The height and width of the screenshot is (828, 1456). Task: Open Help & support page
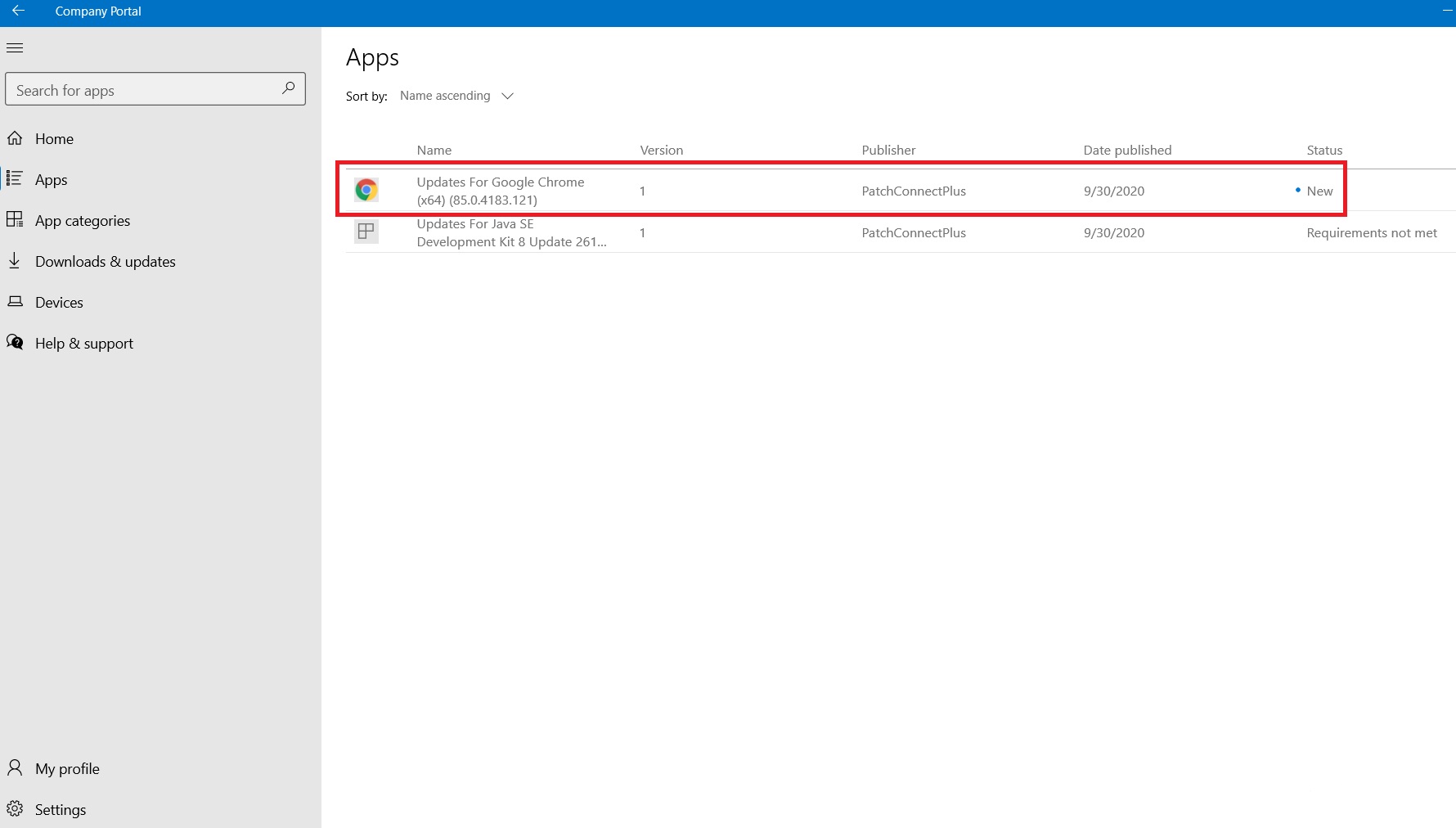pos(83,344)
